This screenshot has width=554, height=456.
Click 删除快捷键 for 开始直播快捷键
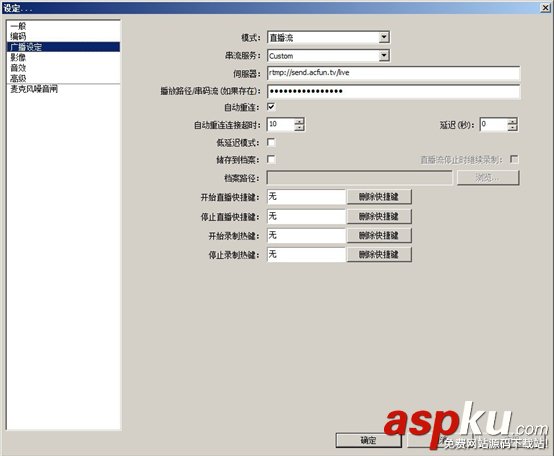pos(379,197)
